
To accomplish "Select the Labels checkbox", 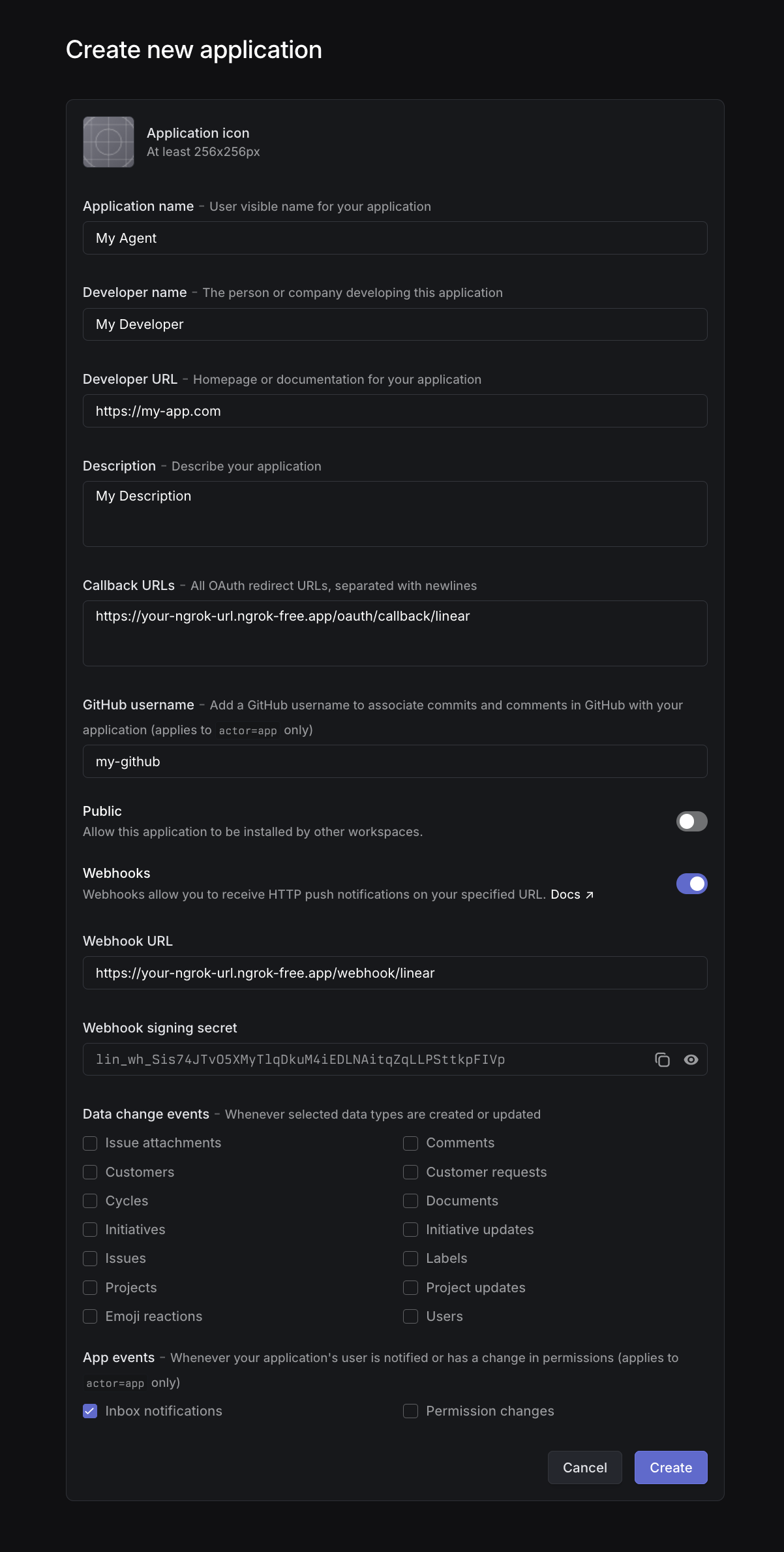I will pyautogui.click(x=410, y=1258).
